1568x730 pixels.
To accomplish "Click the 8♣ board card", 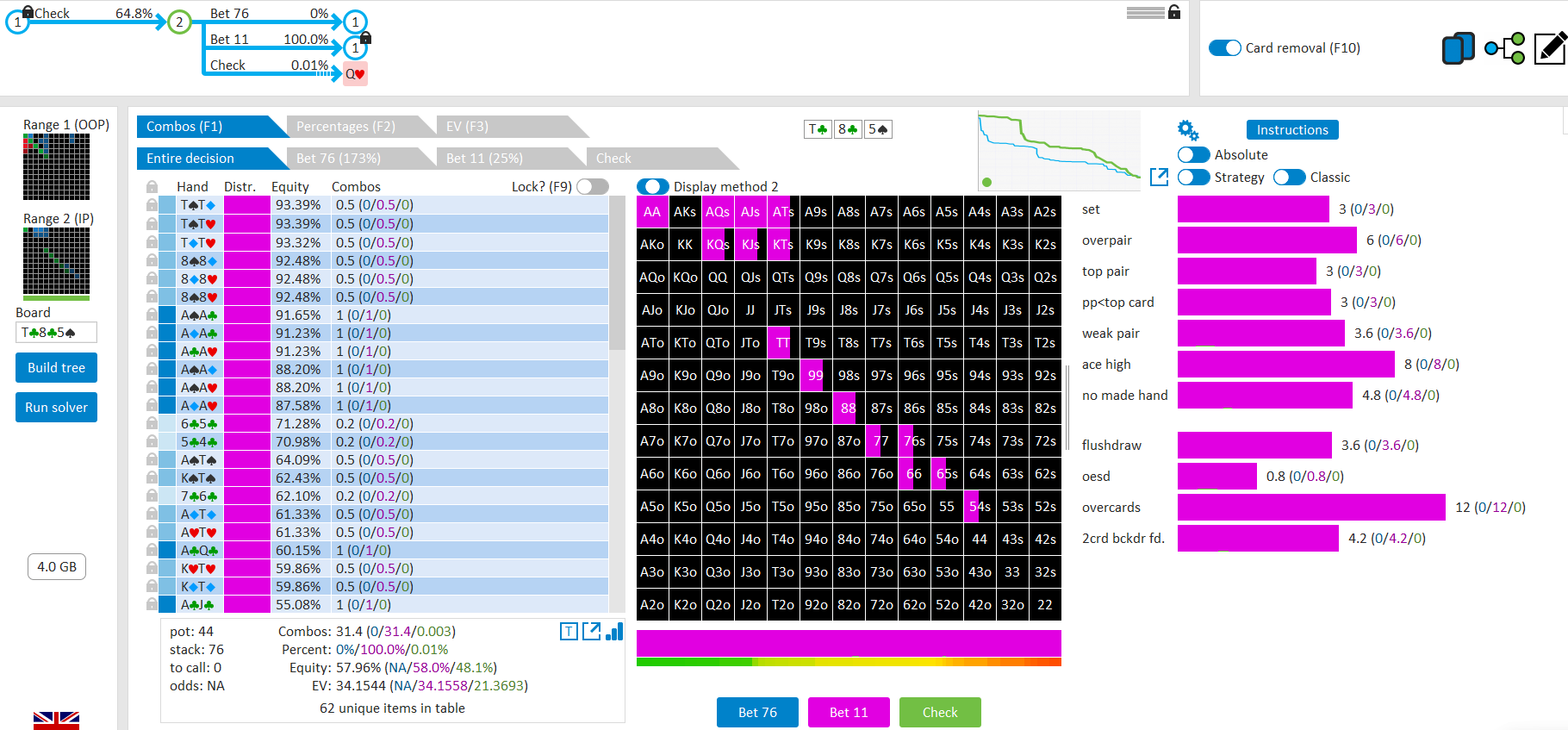I will click(x=848, y=129).
